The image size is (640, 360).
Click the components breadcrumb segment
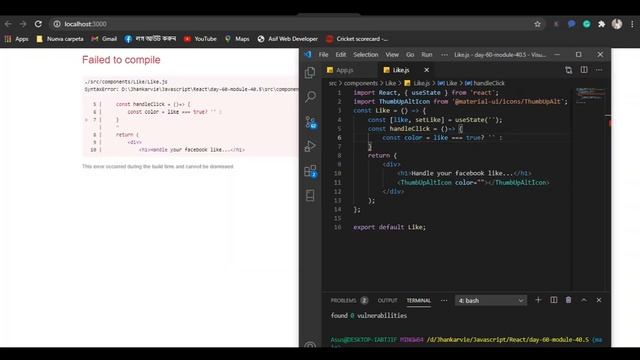click(x=360, y=83)
